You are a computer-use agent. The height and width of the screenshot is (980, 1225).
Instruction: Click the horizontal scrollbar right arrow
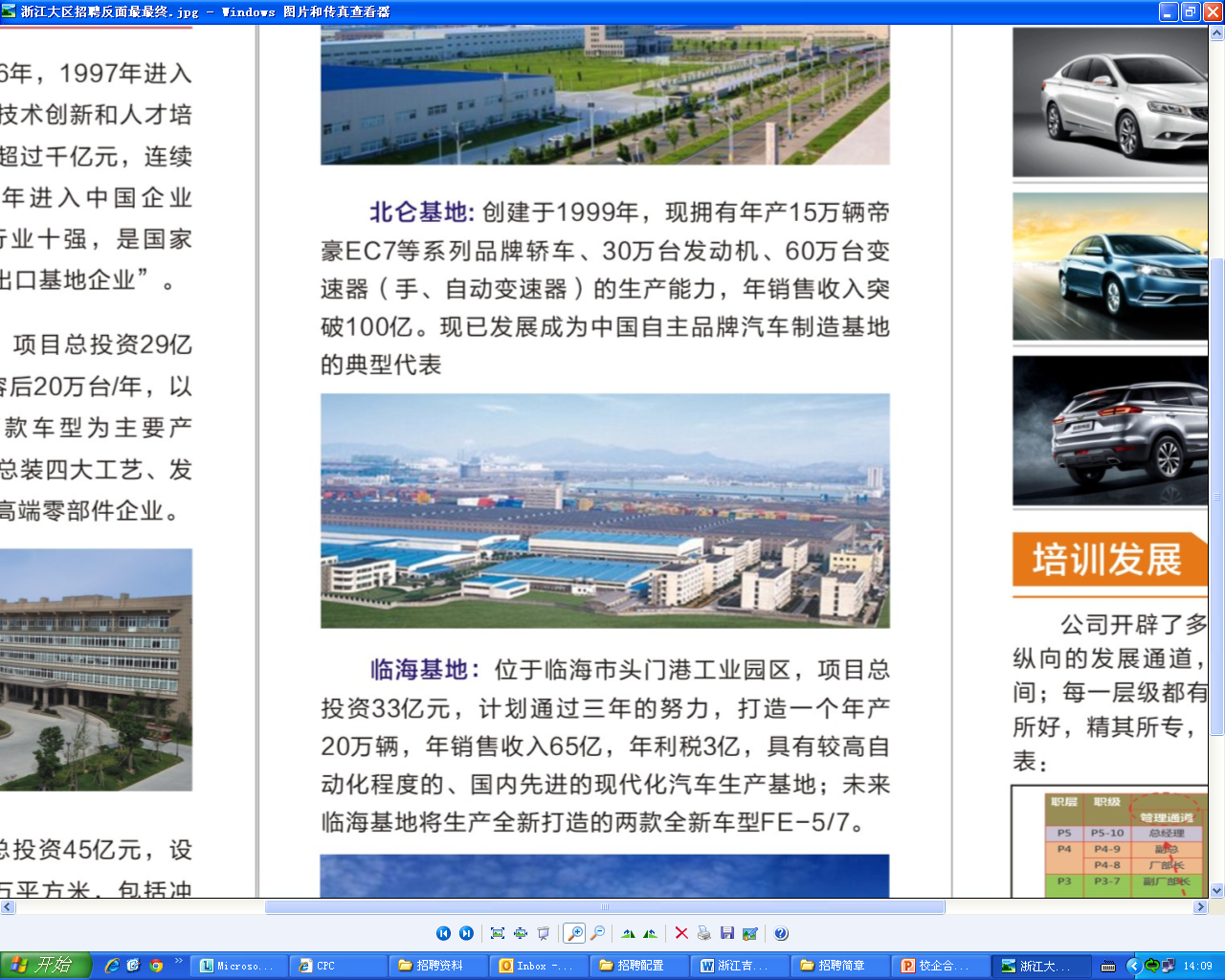coord(1200,906)
